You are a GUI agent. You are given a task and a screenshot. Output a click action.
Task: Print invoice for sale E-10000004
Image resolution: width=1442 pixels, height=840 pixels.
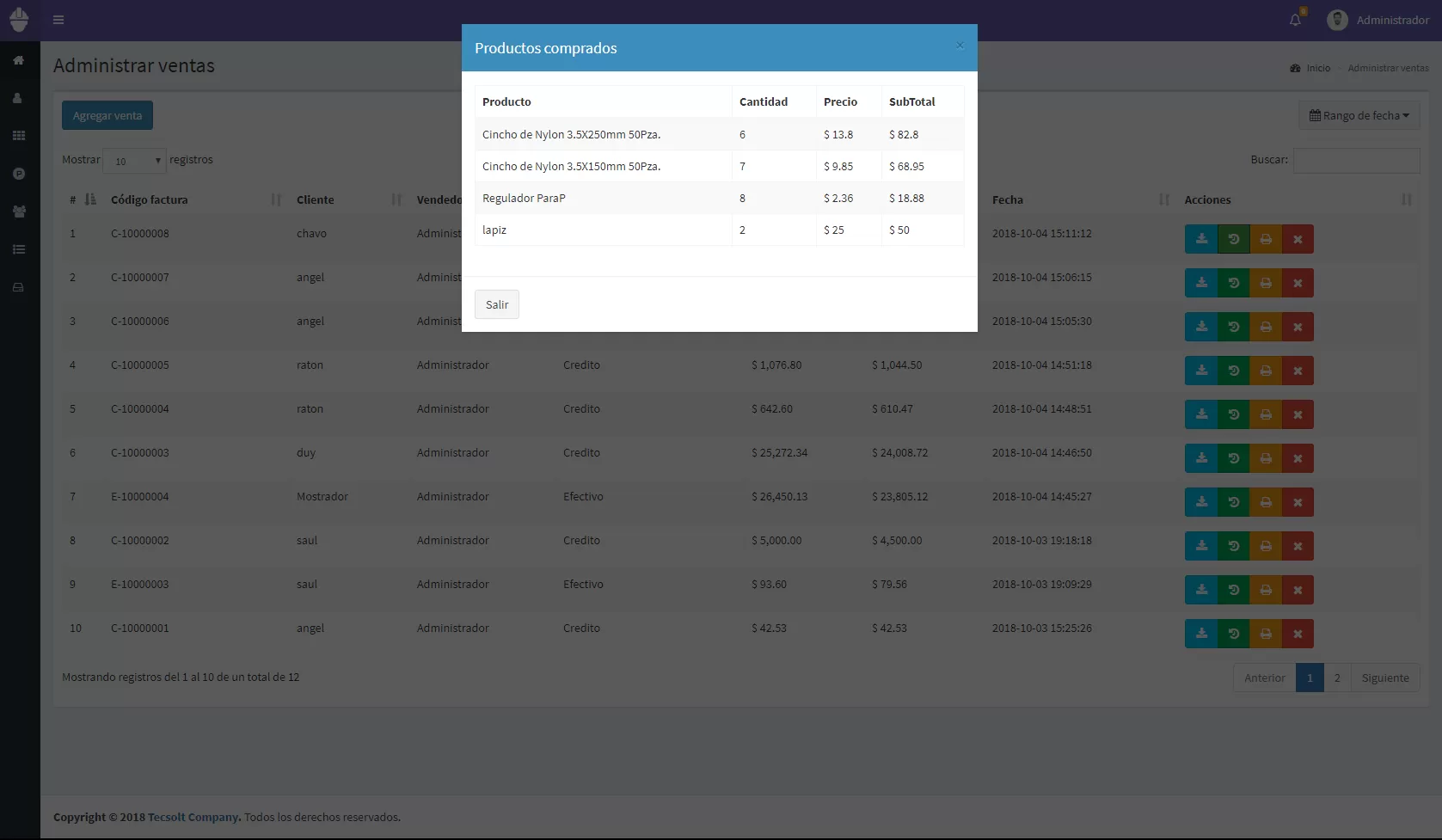pyautogui.click(x=1266, y=502)
